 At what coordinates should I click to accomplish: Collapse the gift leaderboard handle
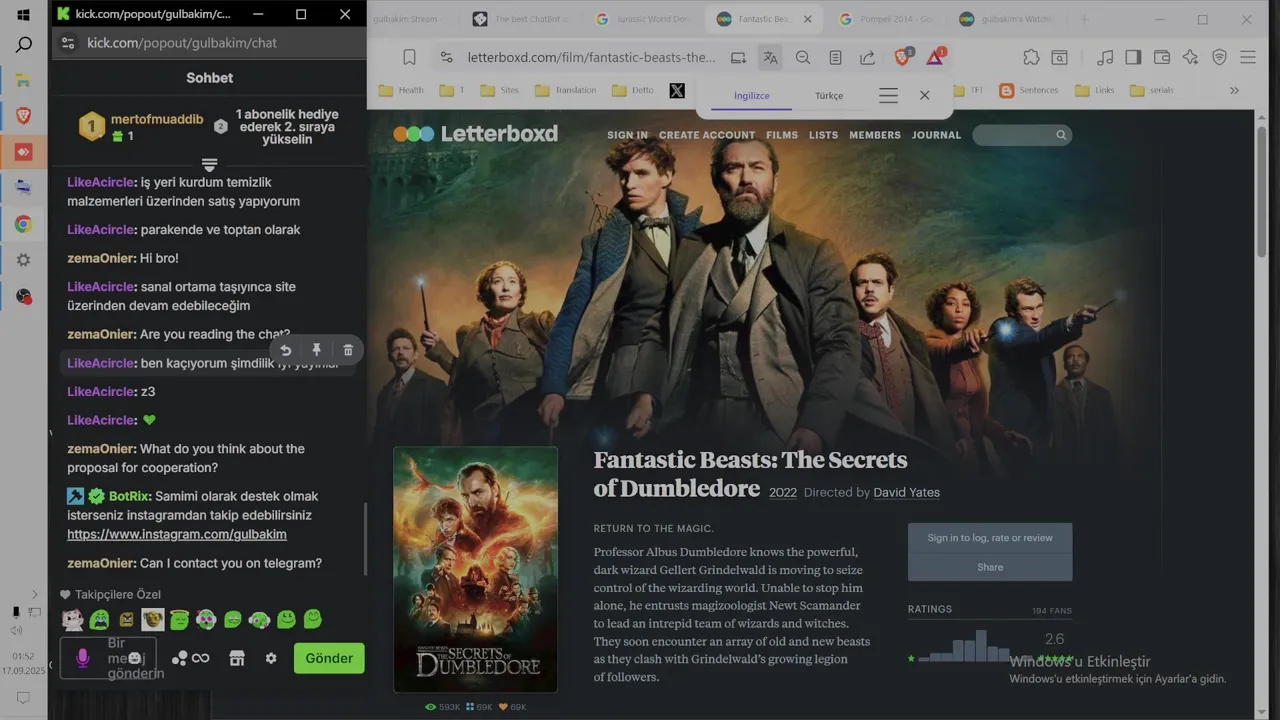tap(209, 164)
